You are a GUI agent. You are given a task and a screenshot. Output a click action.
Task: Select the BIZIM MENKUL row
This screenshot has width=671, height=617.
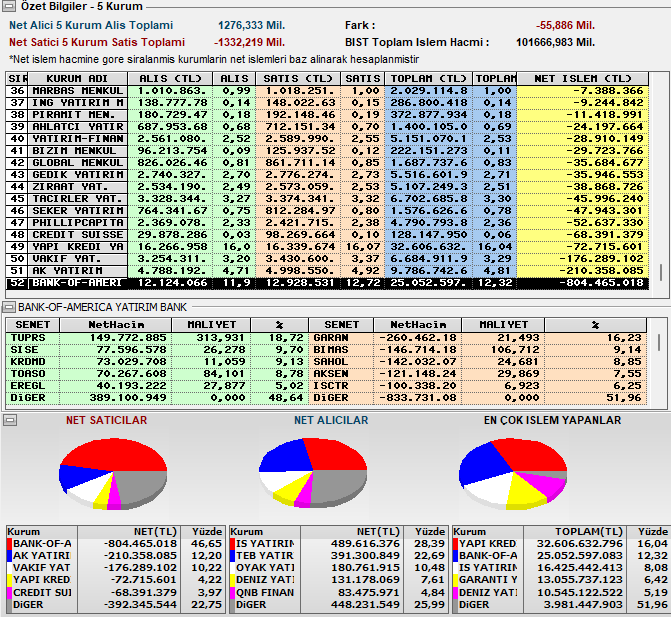[x=327, y=151]
